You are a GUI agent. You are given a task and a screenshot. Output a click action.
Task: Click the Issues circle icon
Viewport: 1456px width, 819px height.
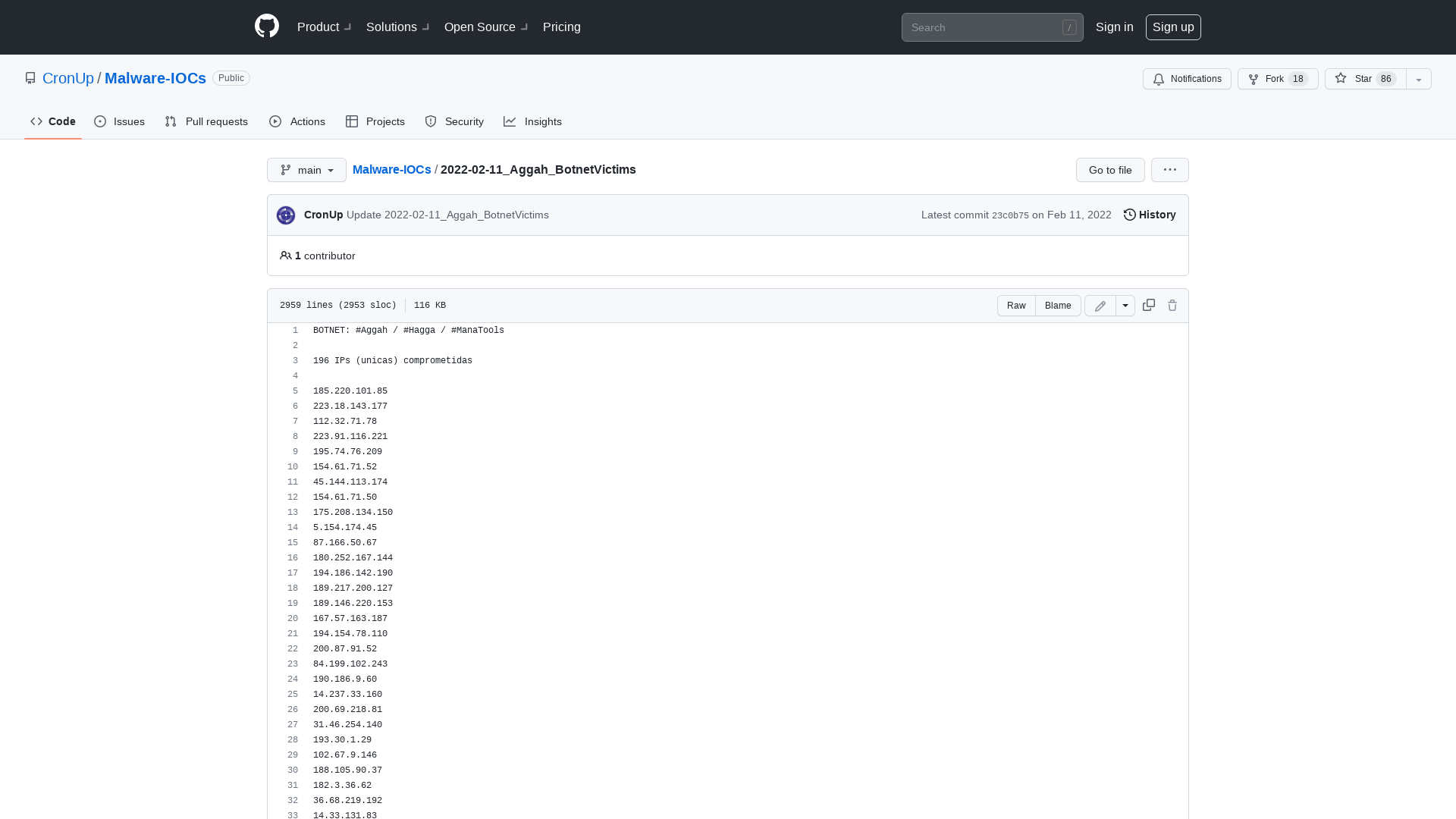pos(100,121)
